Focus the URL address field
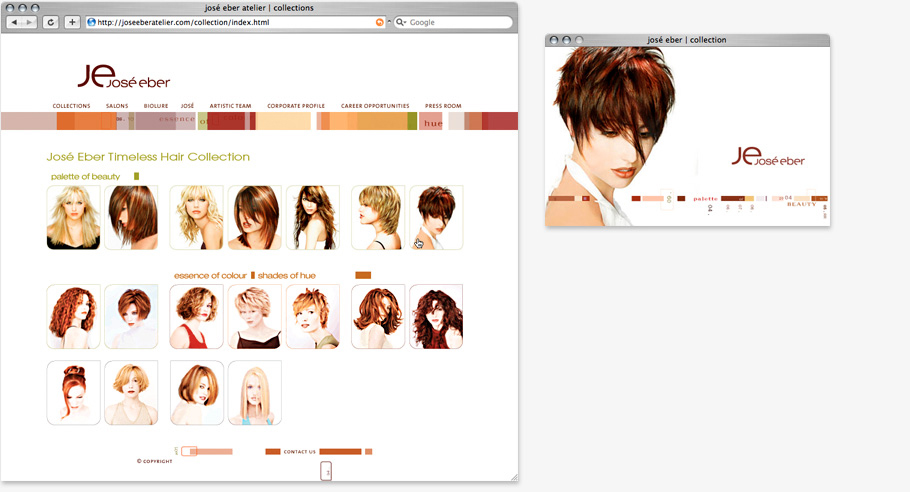The height and width of the screenshot is (492, 910). point(235,23)
